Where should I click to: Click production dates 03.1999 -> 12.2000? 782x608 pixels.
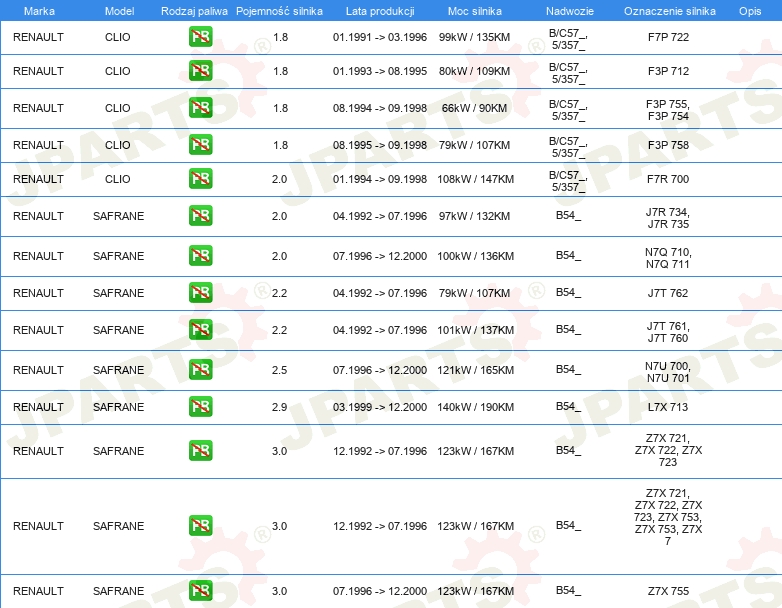point(380,407)
